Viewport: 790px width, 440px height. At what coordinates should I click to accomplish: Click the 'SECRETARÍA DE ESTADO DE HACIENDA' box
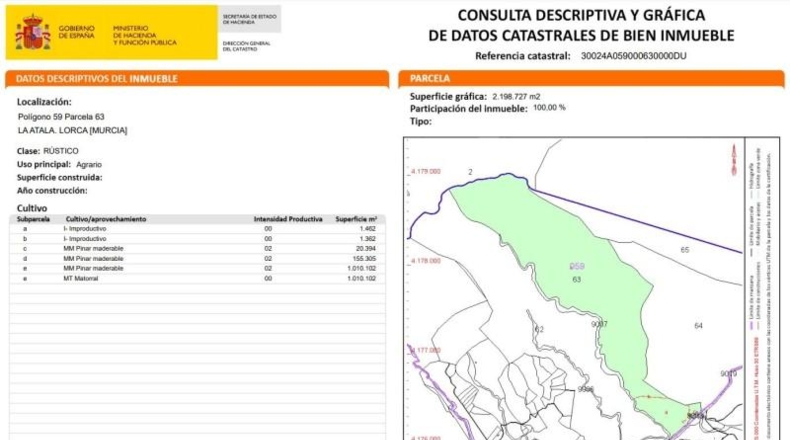tap(249, 19)
